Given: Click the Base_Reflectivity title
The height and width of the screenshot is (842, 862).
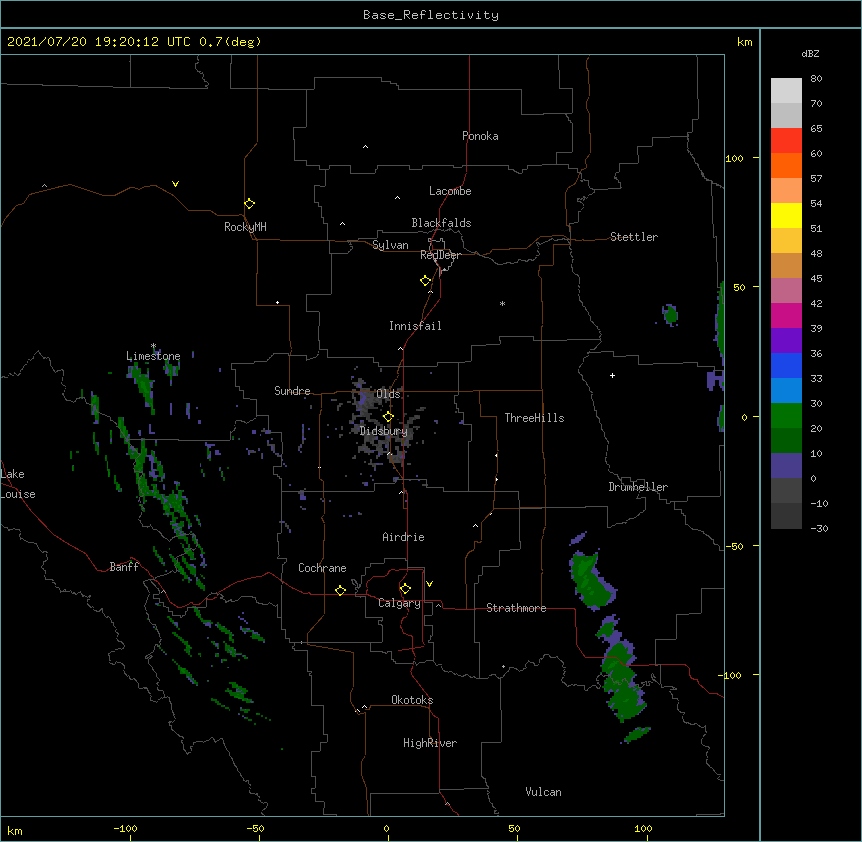Looking at the screenshot, I should [x=431, y=15].
